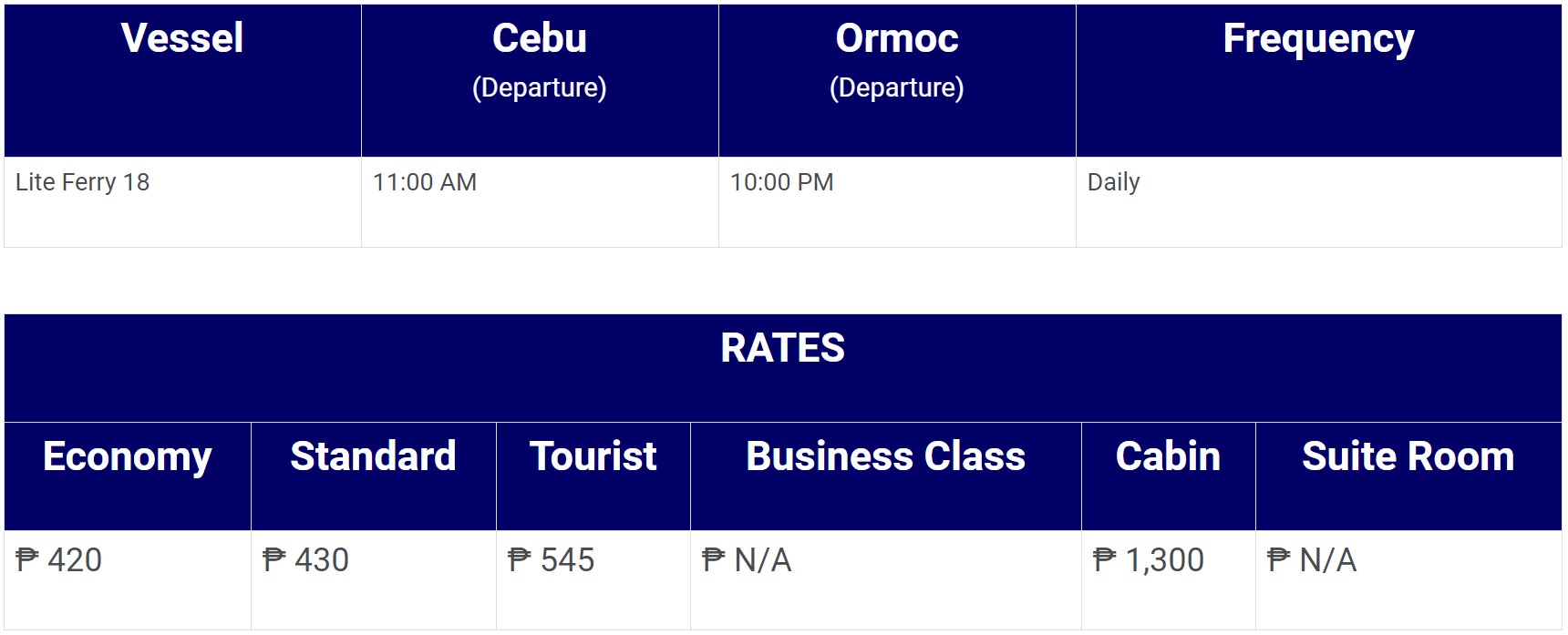This screenshot has height=635, width=1568.
Task: Click the ₱ 430 standard price
Action: tap(305, 560)
